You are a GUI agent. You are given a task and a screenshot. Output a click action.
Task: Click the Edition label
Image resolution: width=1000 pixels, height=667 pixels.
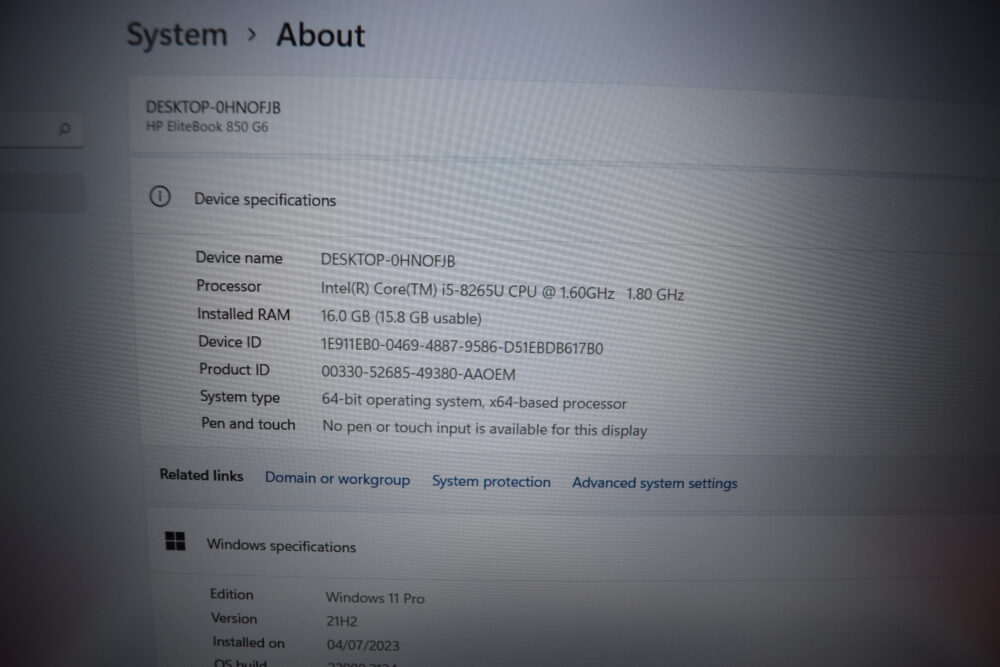232,594
